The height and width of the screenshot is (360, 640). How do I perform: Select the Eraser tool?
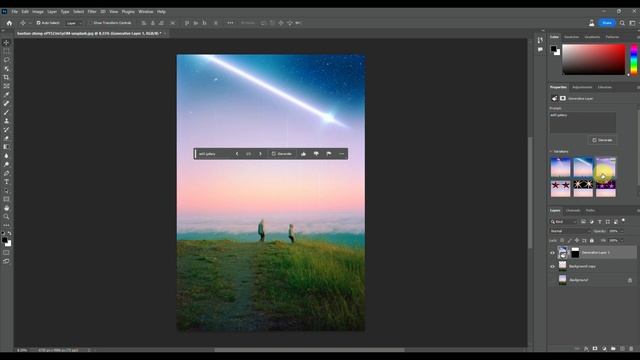[6, 138]
